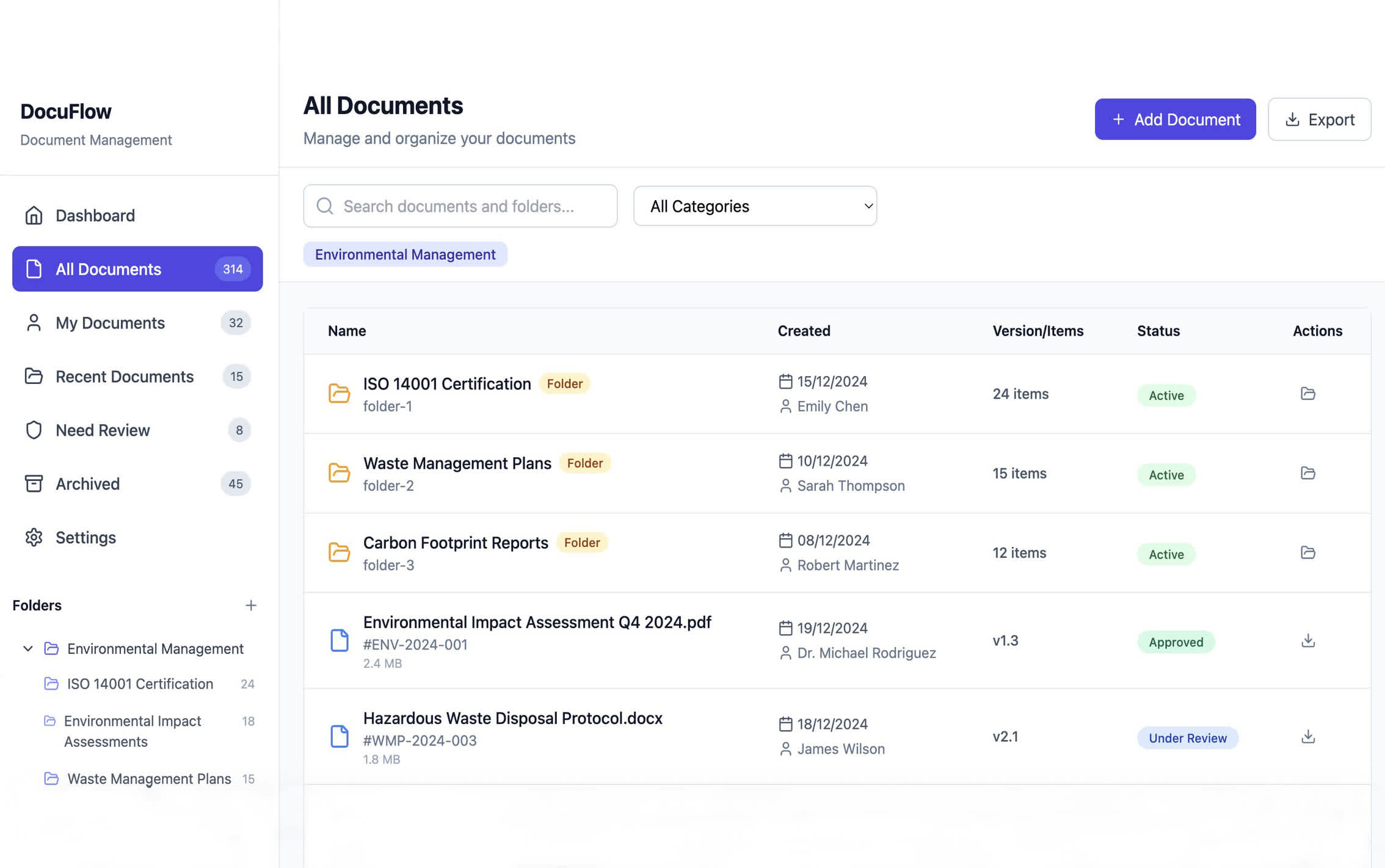Click the search documents input field

pos(460,206)
